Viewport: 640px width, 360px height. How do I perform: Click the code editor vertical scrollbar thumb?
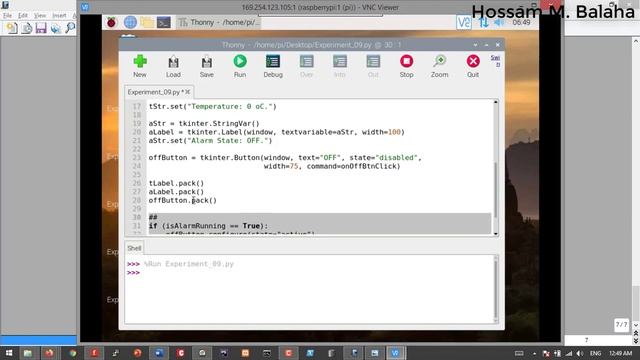(x=496, y=190)
